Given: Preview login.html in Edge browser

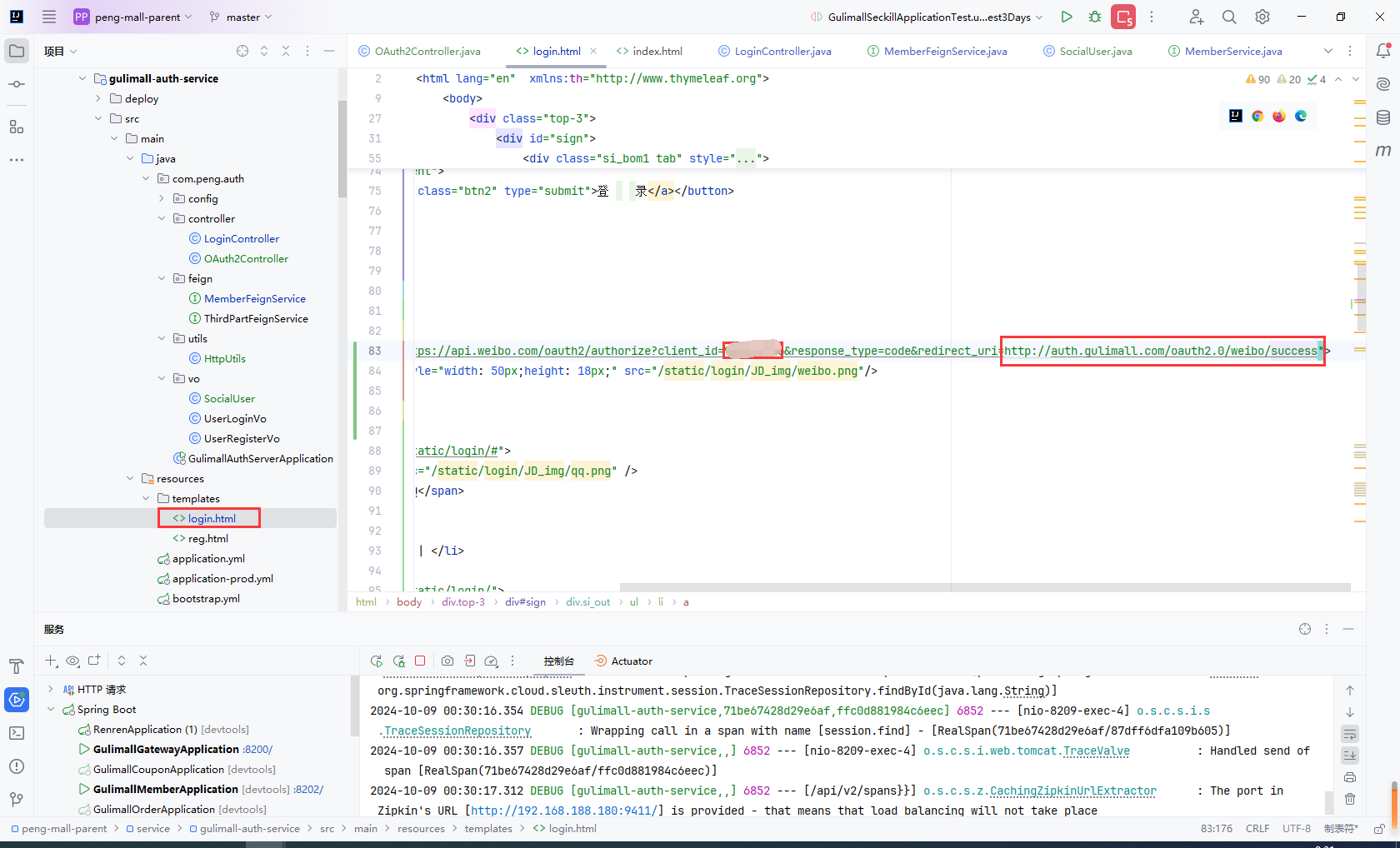Looking at the screenshot, I should [1301, 116].
